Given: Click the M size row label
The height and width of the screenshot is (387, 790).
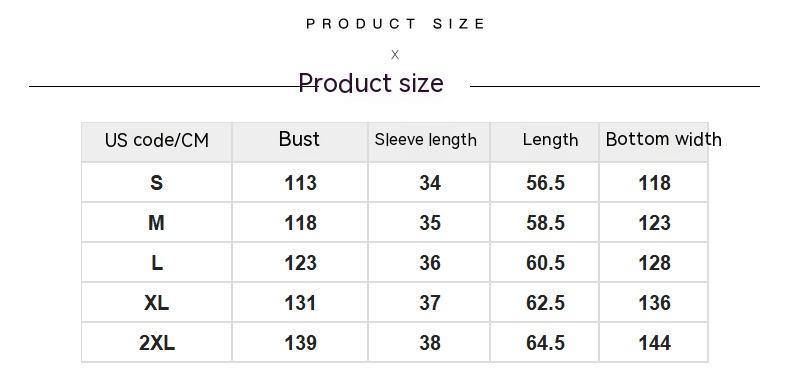Looking at the screenshot, I should click(x=157, y=222).
